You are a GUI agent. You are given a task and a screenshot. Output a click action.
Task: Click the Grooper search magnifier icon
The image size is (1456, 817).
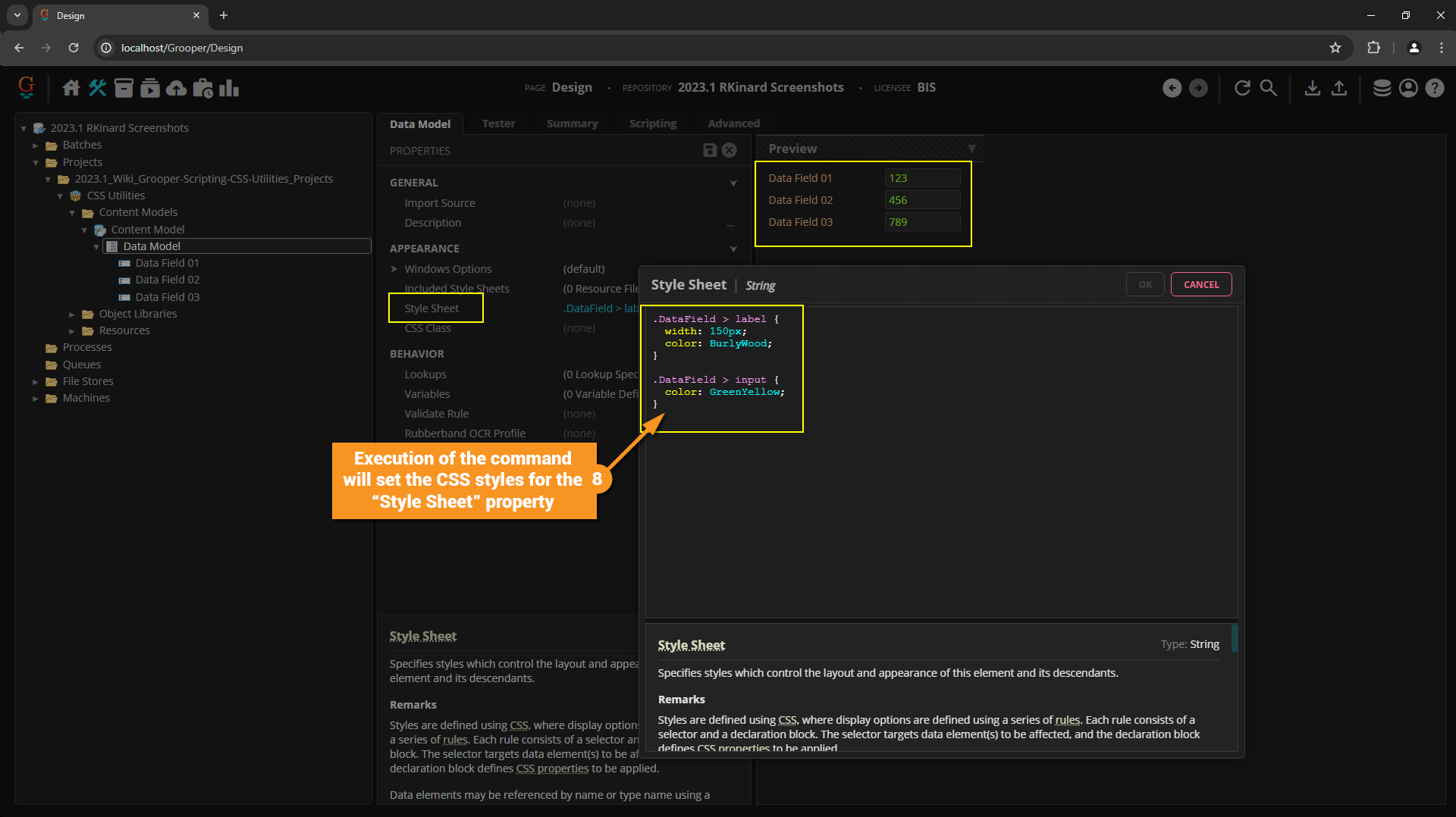[1268, 88]
